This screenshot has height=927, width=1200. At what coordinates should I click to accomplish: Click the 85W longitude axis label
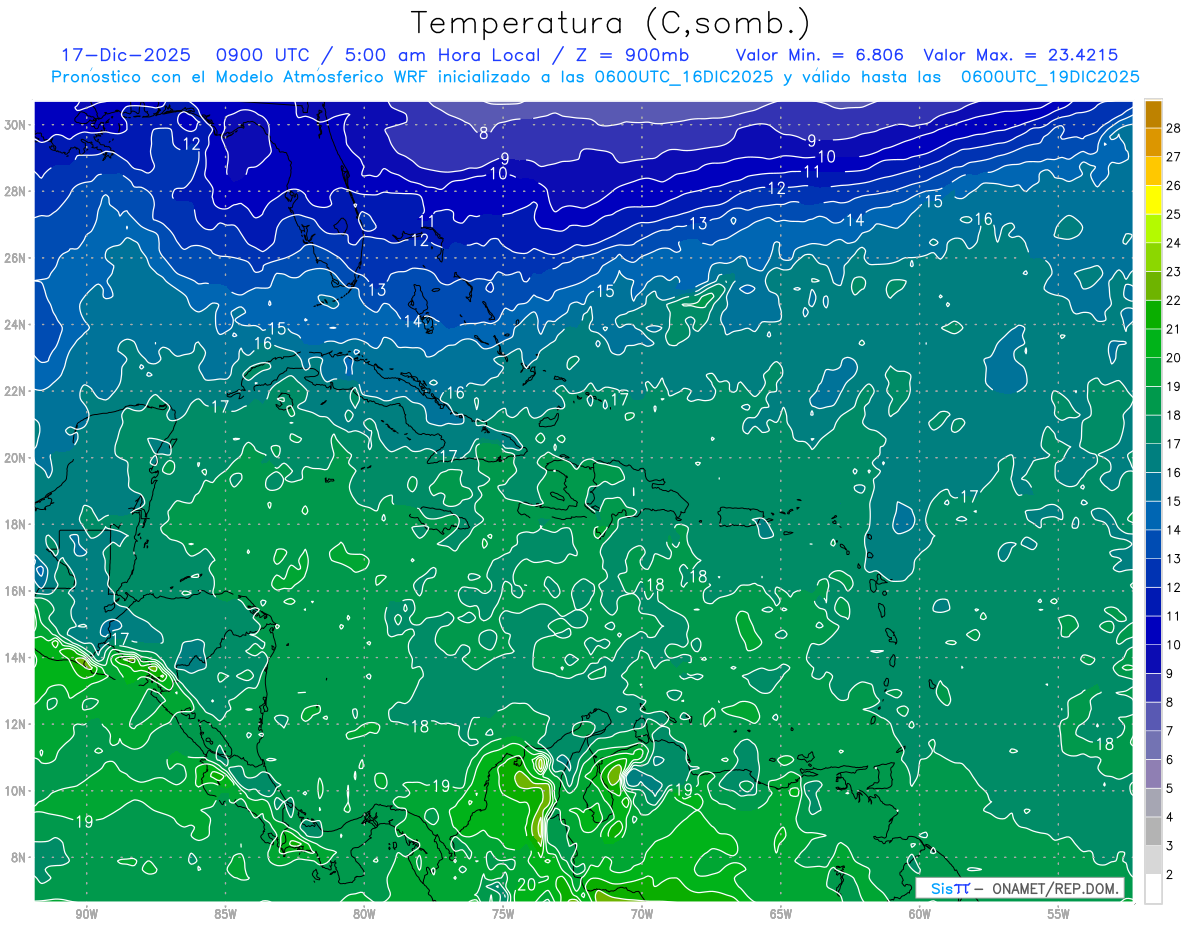point(226,914)
